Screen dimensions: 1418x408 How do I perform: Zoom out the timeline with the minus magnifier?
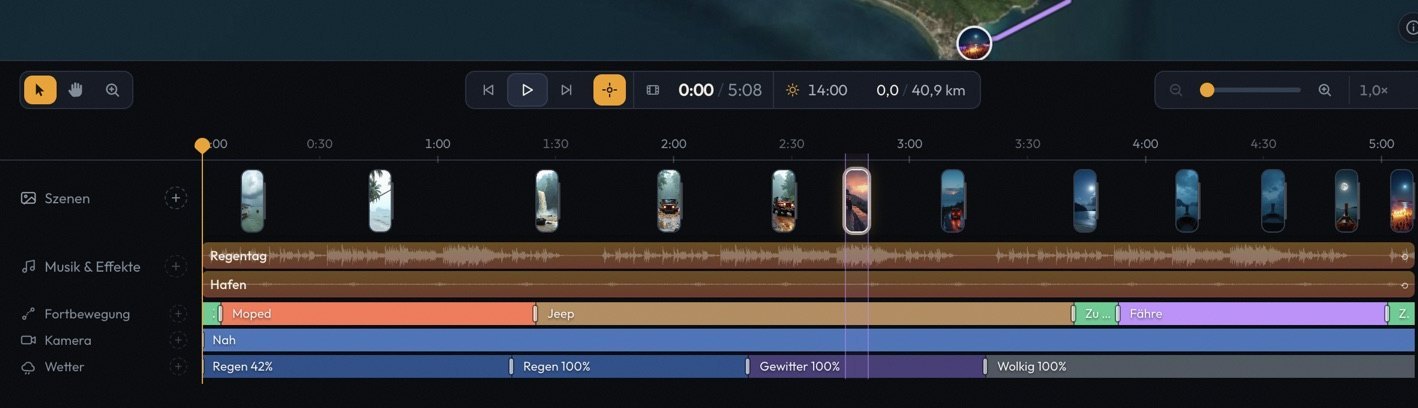point(1176,90)
